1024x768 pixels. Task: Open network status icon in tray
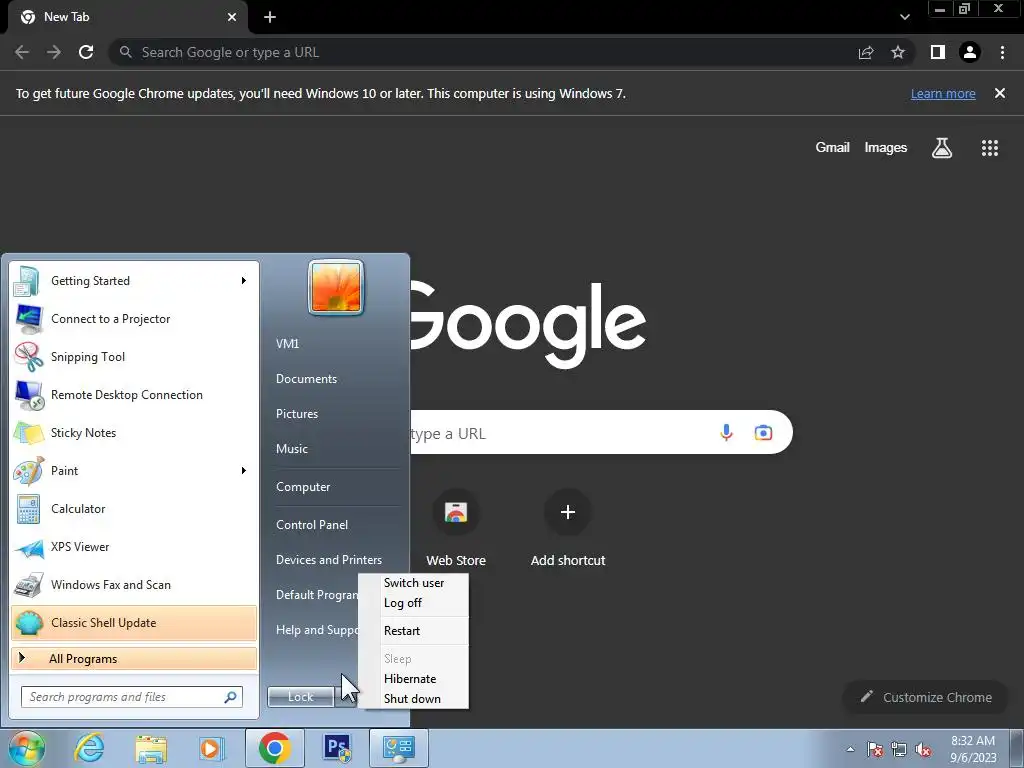click(x=899, y=749)
